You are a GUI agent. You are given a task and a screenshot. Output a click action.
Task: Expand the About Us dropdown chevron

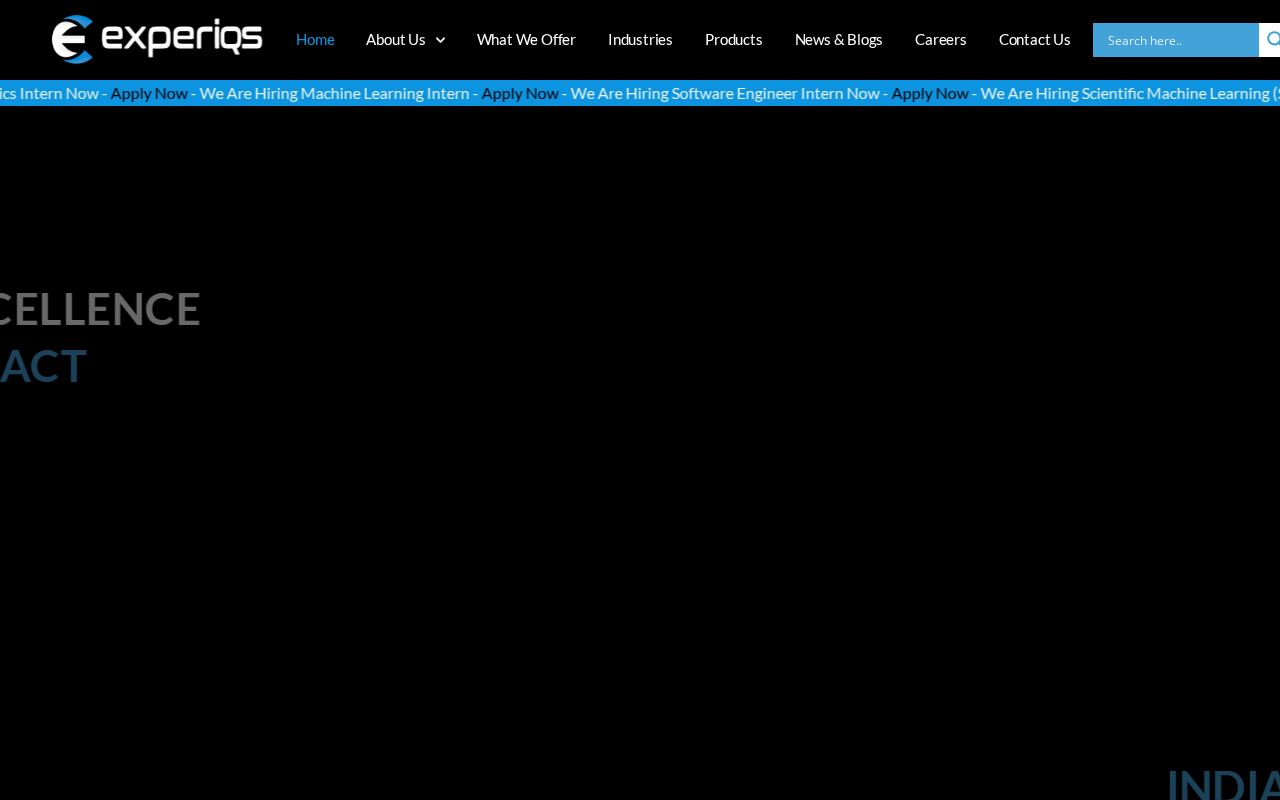(440, 40)
